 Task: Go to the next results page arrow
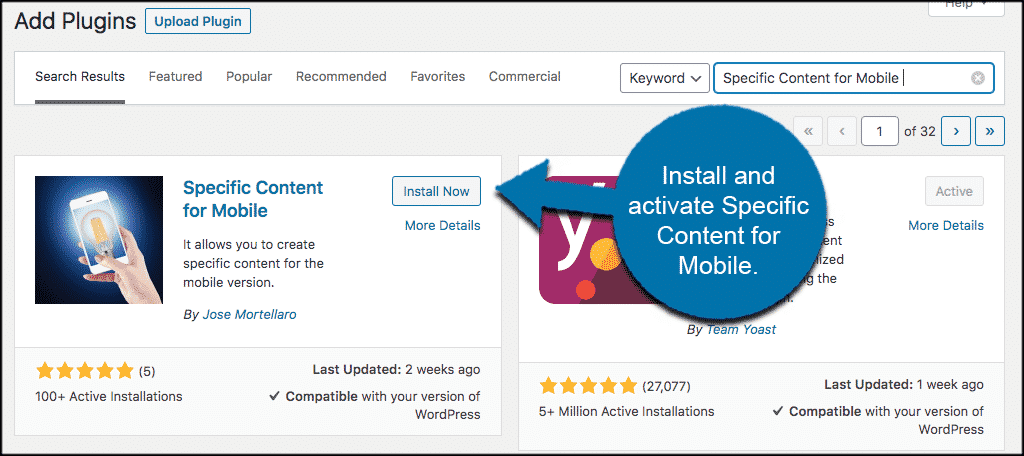pyautogui.click(x=956, y=131)
